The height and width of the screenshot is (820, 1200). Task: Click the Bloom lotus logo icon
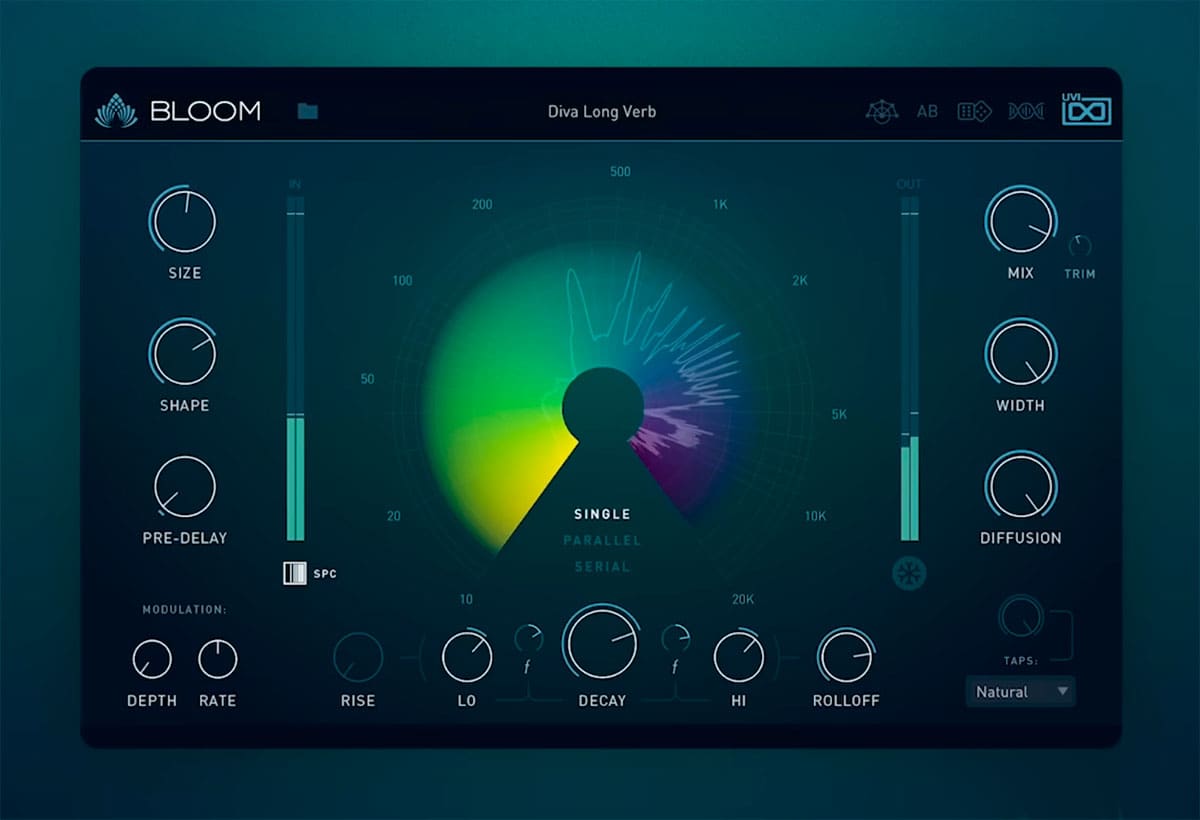[116, 110]
